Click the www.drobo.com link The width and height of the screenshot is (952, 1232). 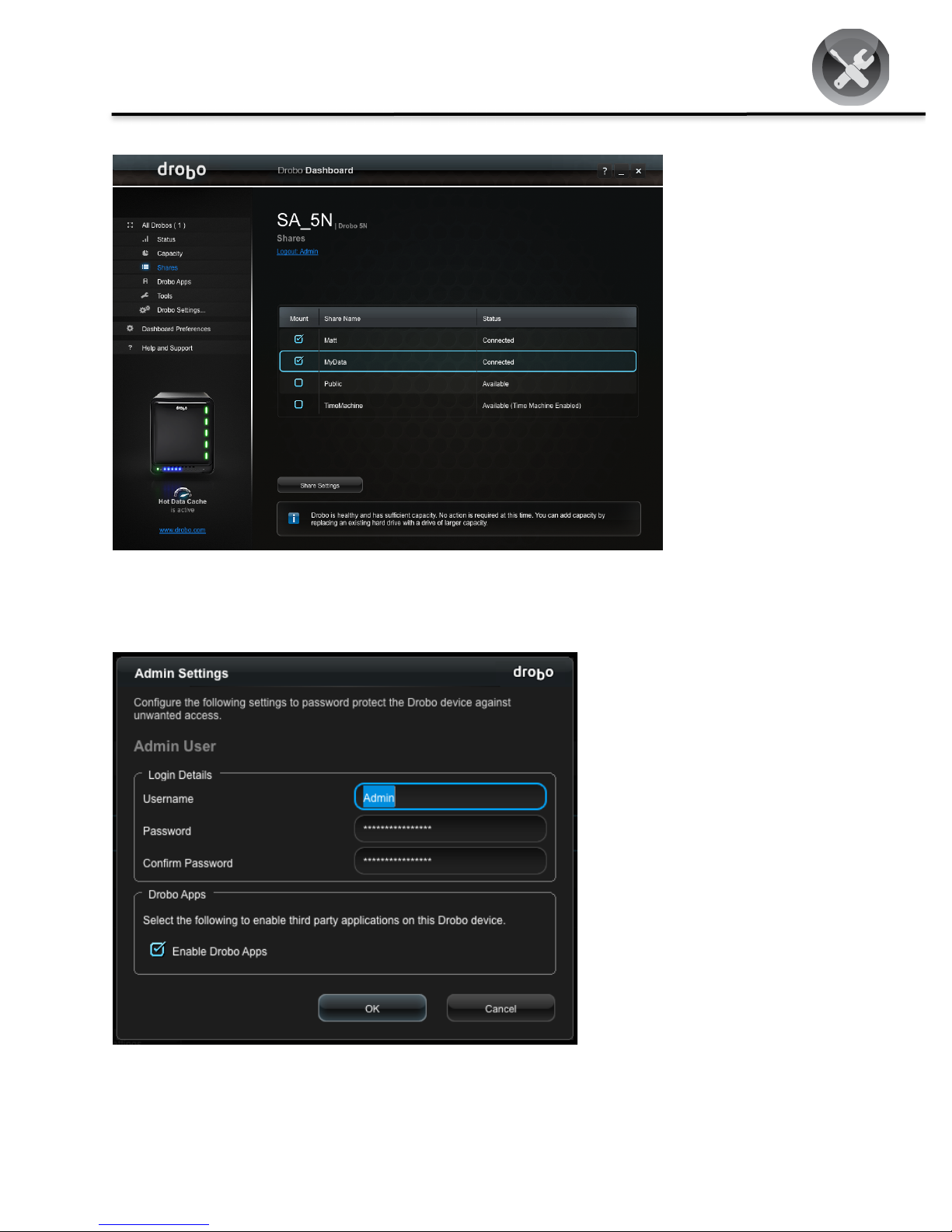tap(183, 530)
